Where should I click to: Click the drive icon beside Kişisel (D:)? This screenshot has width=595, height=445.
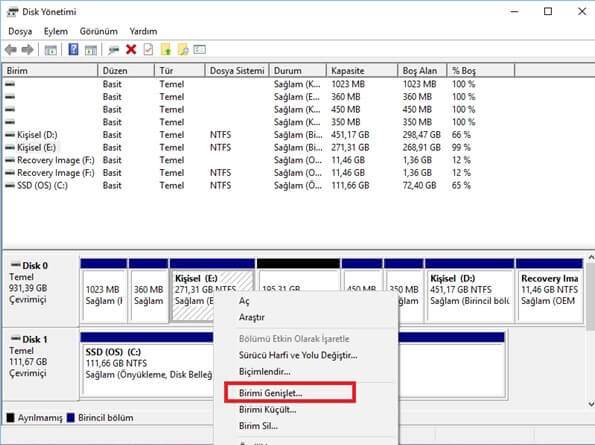pyautogui.click(x=10, y=135)
